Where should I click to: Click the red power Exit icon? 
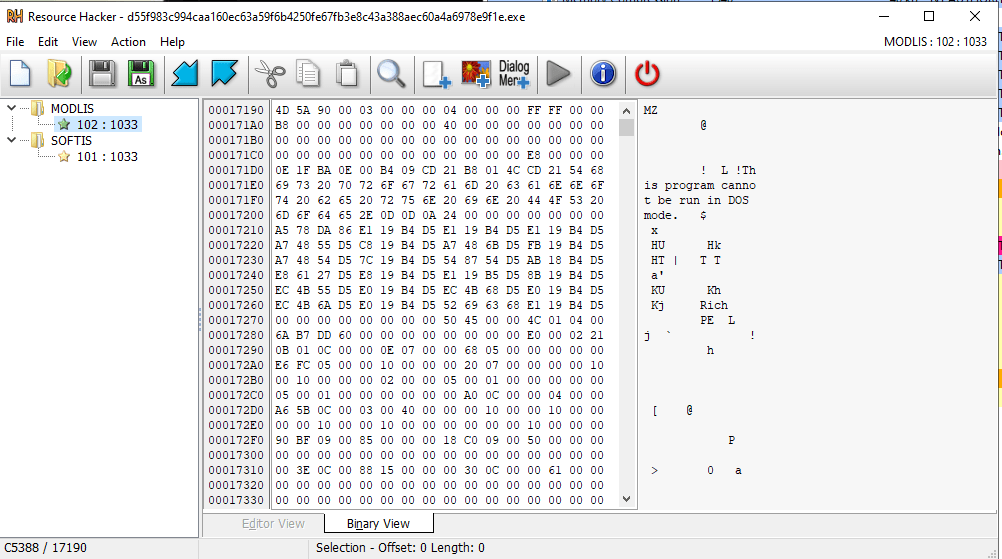point(648,73)
